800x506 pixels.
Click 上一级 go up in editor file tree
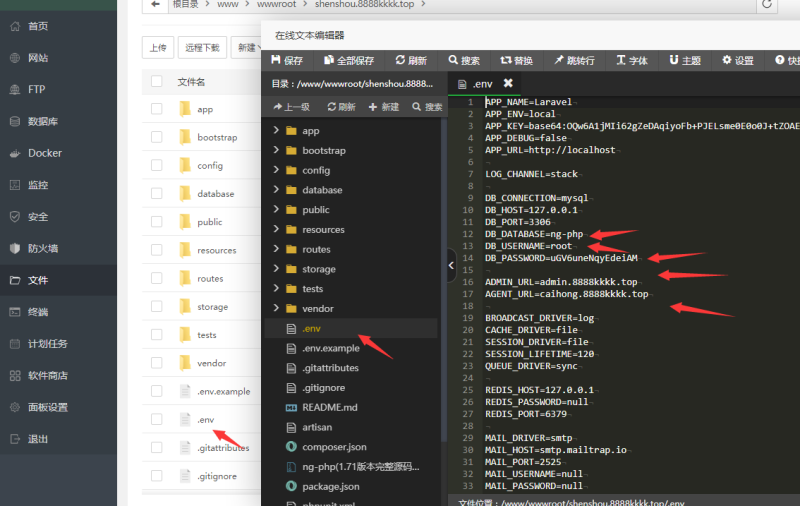pos(292,107)
